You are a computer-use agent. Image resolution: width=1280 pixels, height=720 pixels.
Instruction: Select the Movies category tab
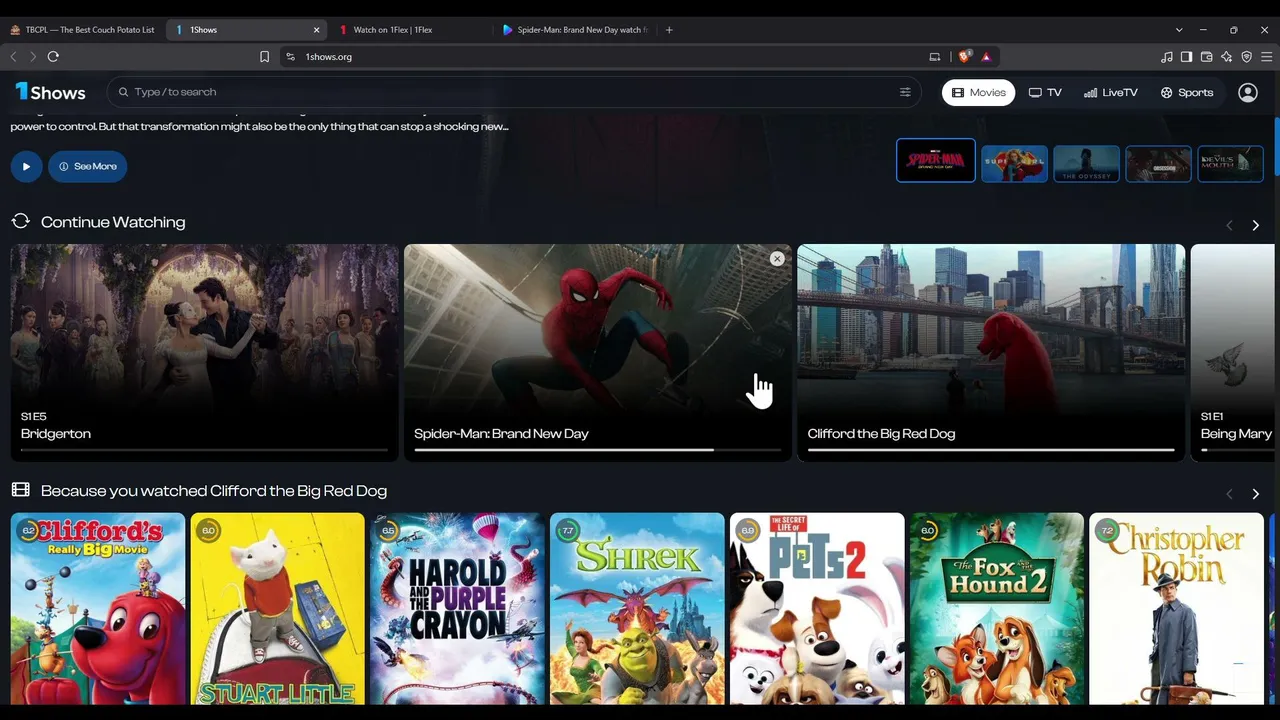click(x=979, y=93)
